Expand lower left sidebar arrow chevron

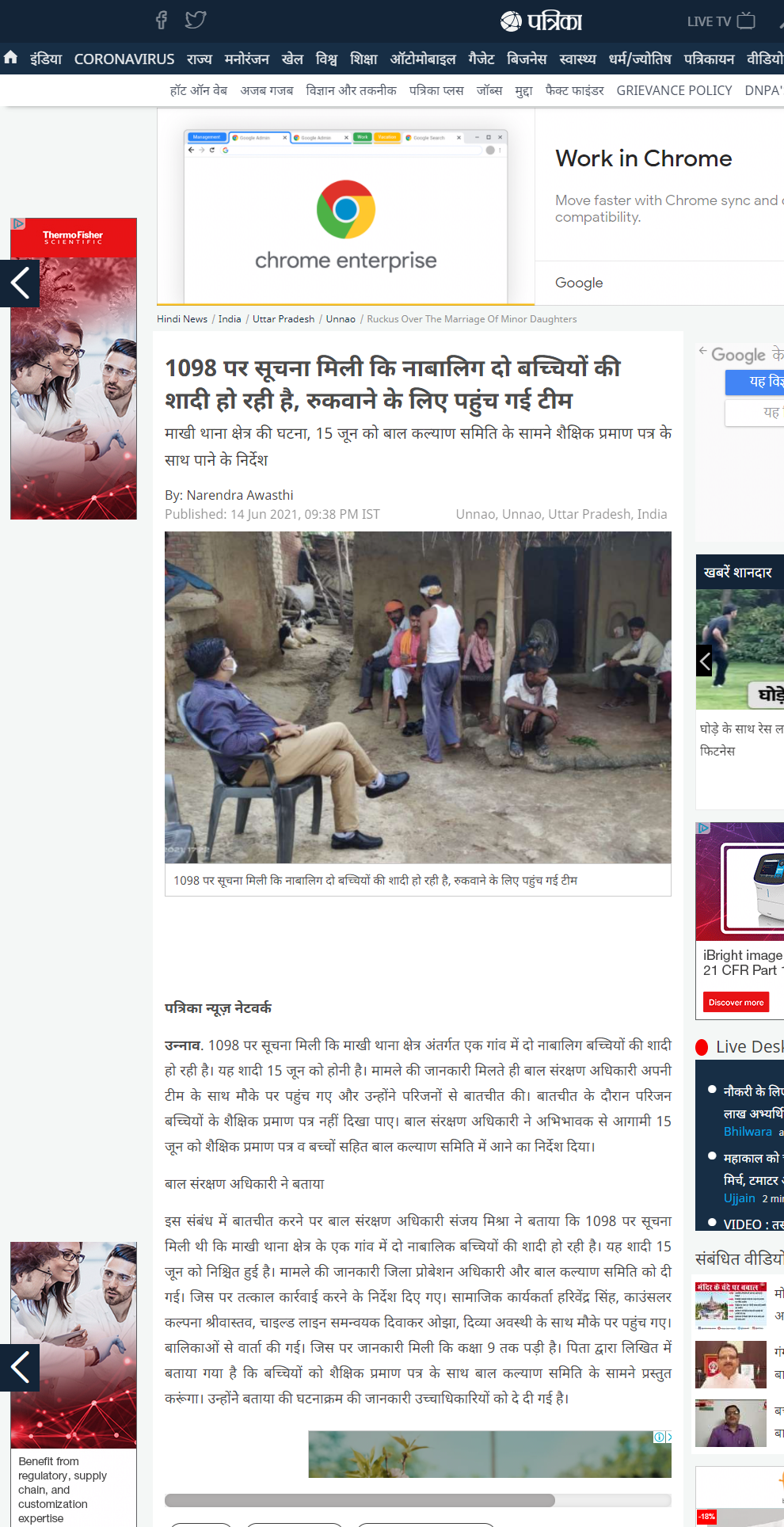pyautogui.click(x=20, y=1367)
